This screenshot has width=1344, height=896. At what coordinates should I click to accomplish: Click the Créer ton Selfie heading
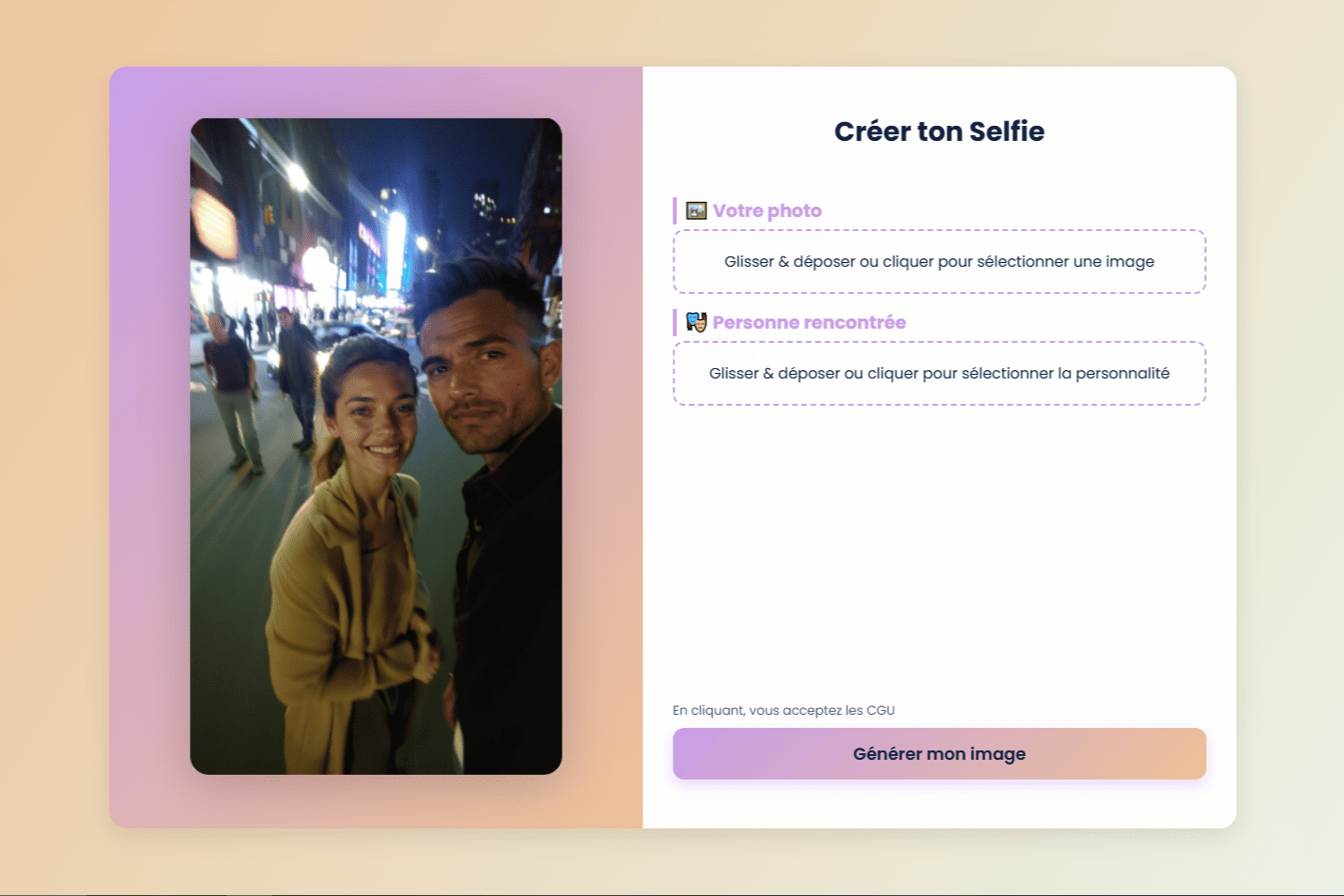click(939, 131)
